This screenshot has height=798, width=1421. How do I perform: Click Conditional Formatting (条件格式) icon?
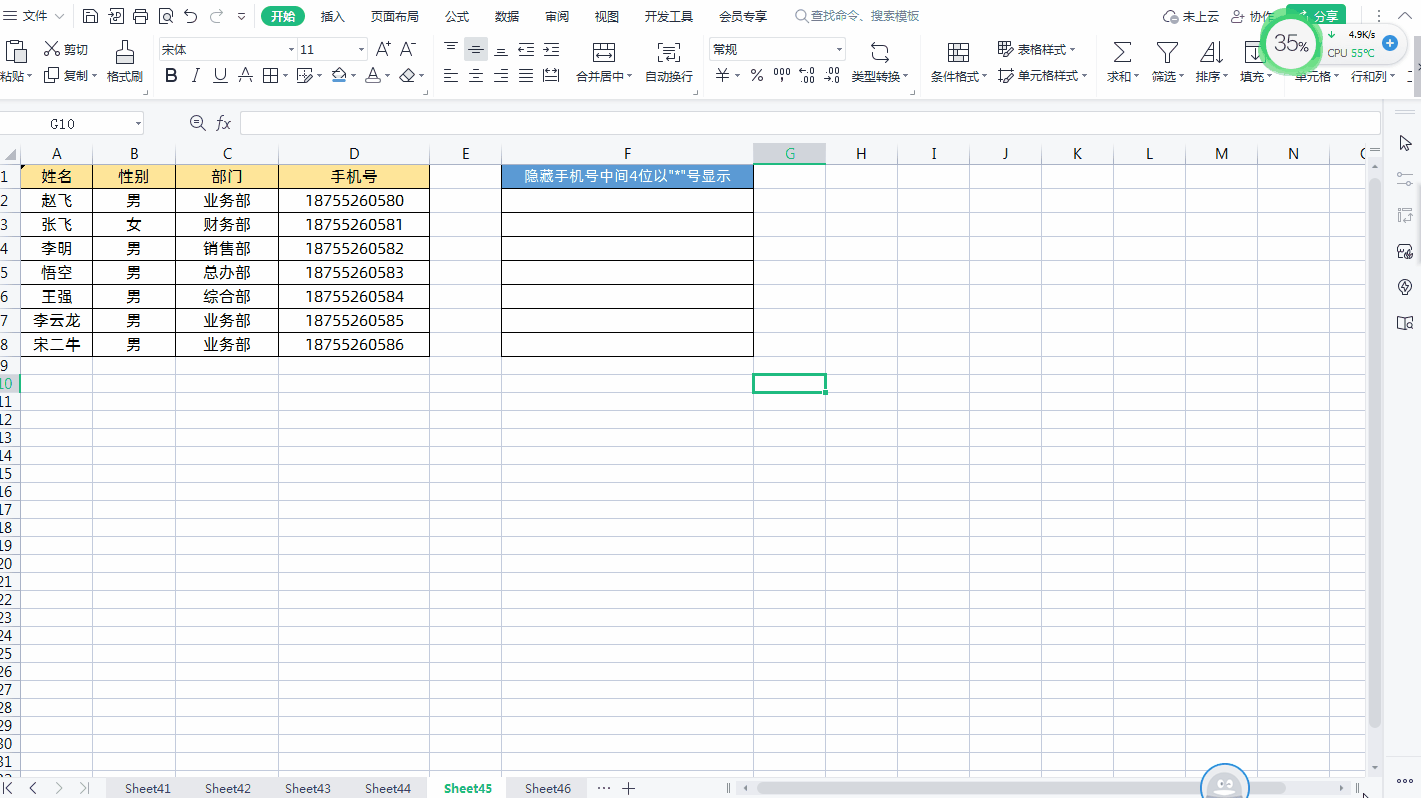[958, 51]
